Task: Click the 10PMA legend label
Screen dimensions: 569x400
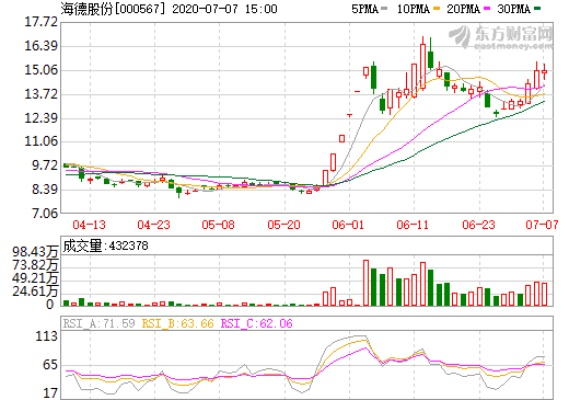Action: (413, 8)
